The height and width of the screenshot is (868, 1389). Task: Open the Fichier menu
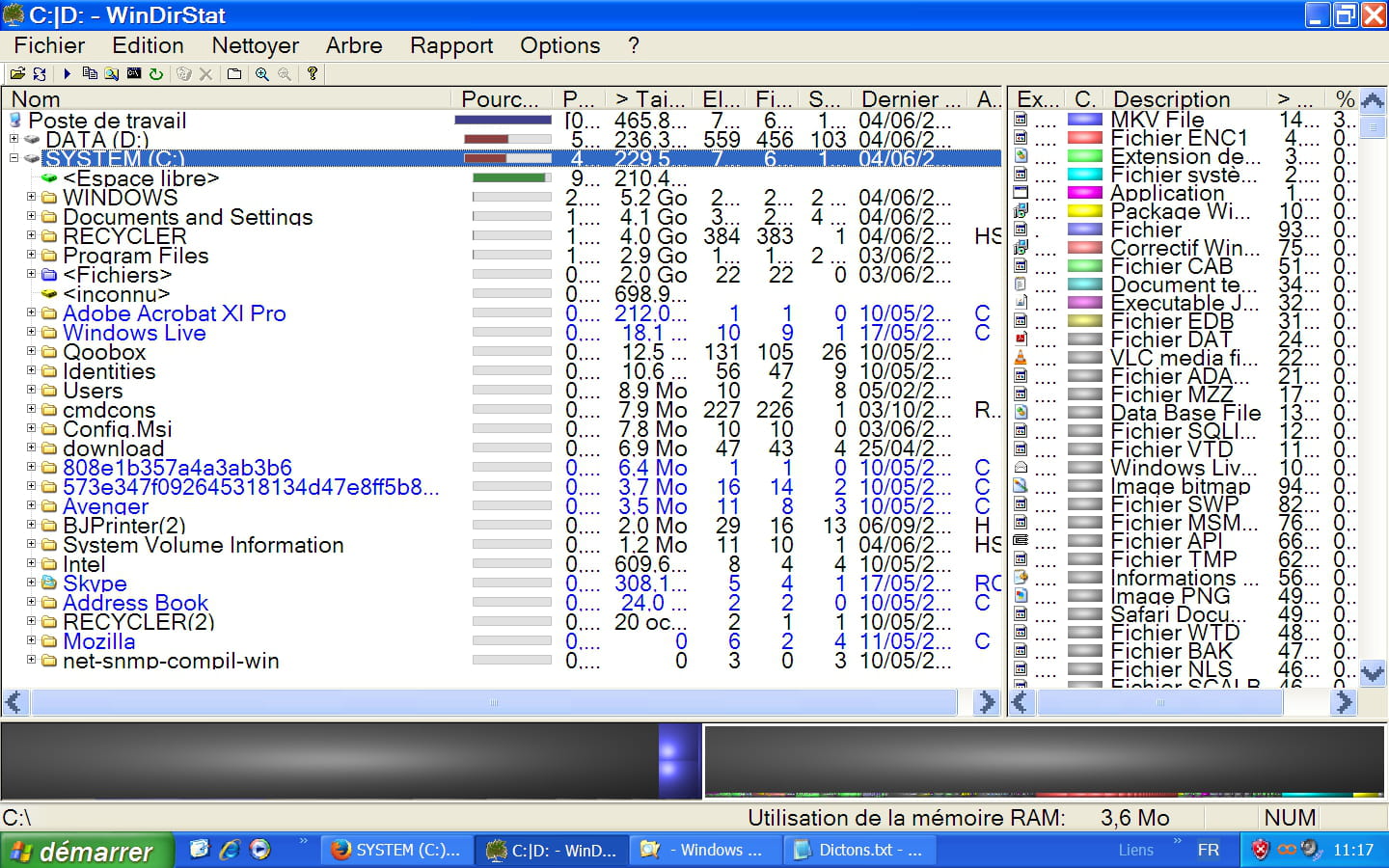[49, 45]
